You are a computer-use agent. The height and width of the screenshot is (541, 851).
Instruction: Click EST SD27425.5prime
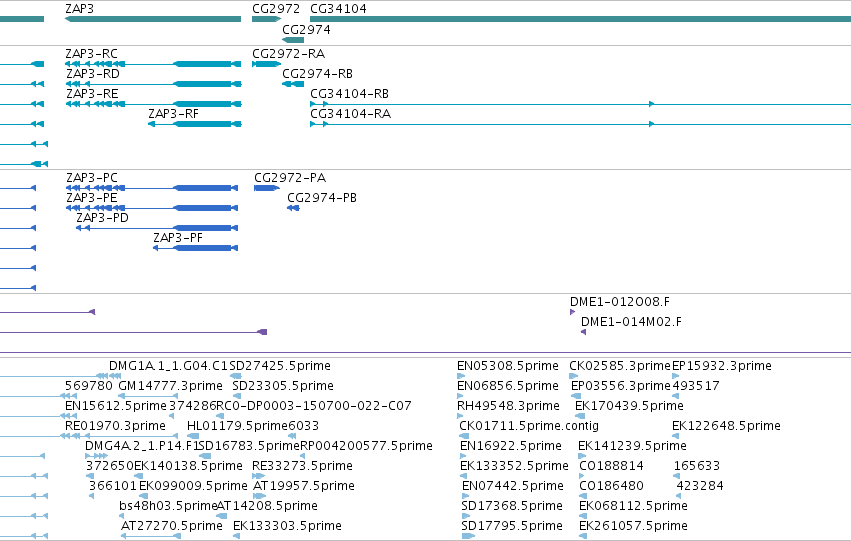tap(280, 366)
